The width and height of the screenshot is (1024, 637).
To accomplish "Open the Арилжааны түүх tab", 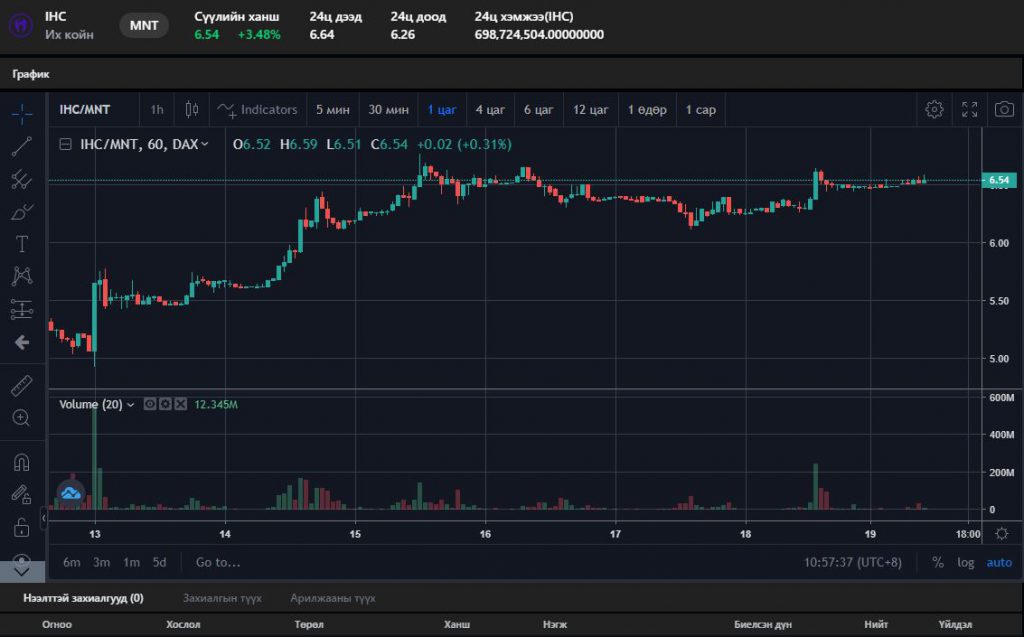I will coord(333,598).
